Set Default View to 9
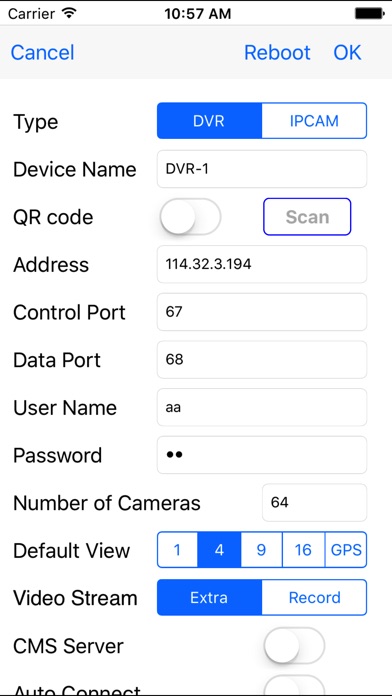 click(261, 550)
